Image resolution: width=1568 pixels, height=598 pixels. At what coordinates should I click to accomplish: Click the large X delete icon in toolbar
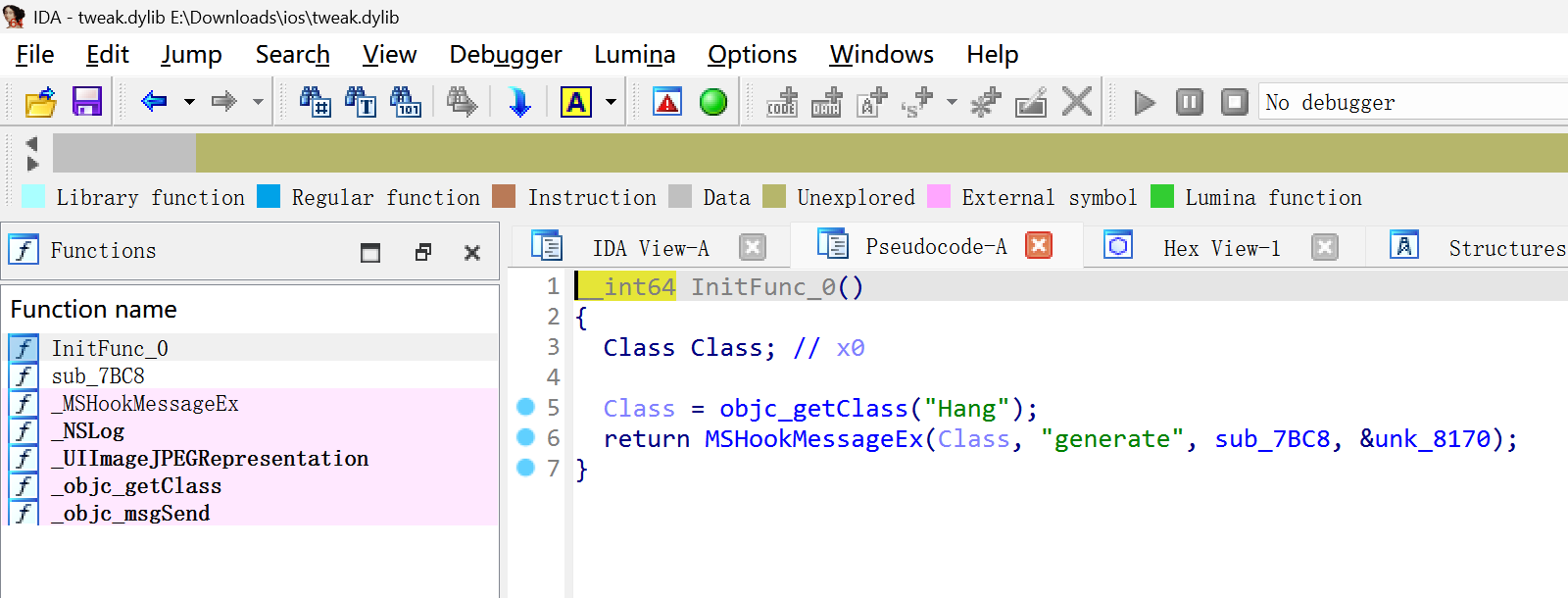(1077, 102)
